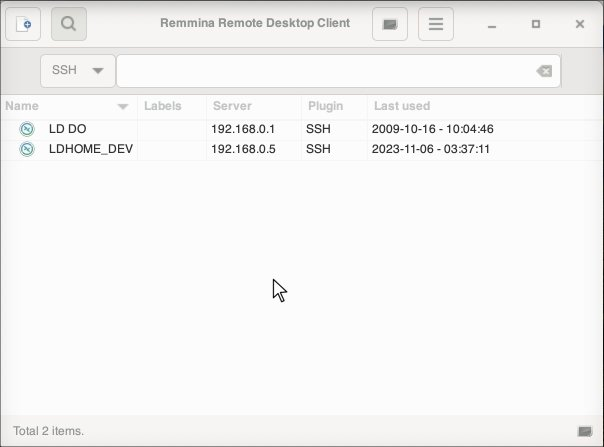Expand the SSH protocol dropdown

pyautogui.click(x=78, y=71)
